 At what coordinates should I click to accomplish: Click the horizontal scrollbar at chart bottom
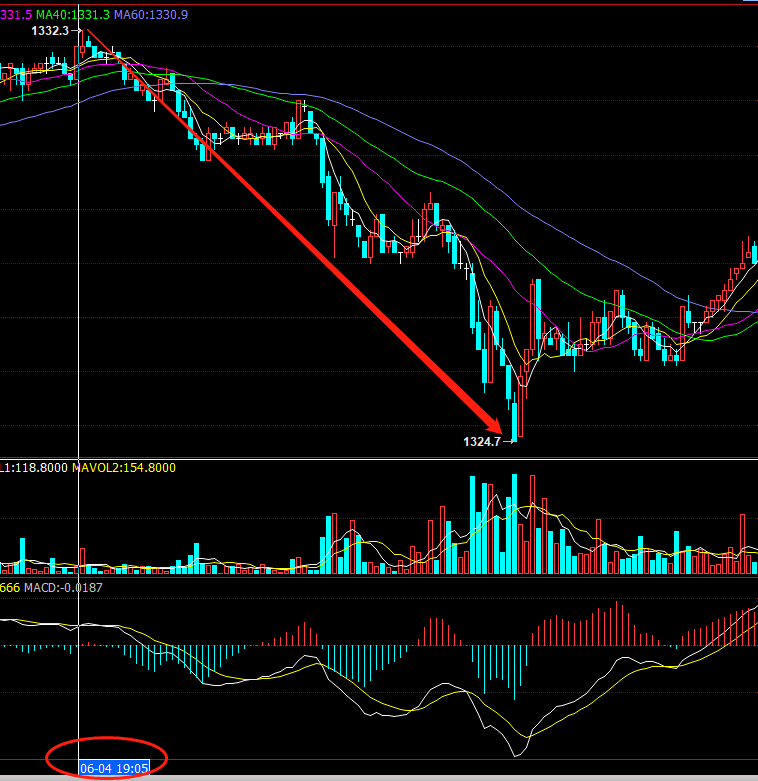tap(379, 778)
